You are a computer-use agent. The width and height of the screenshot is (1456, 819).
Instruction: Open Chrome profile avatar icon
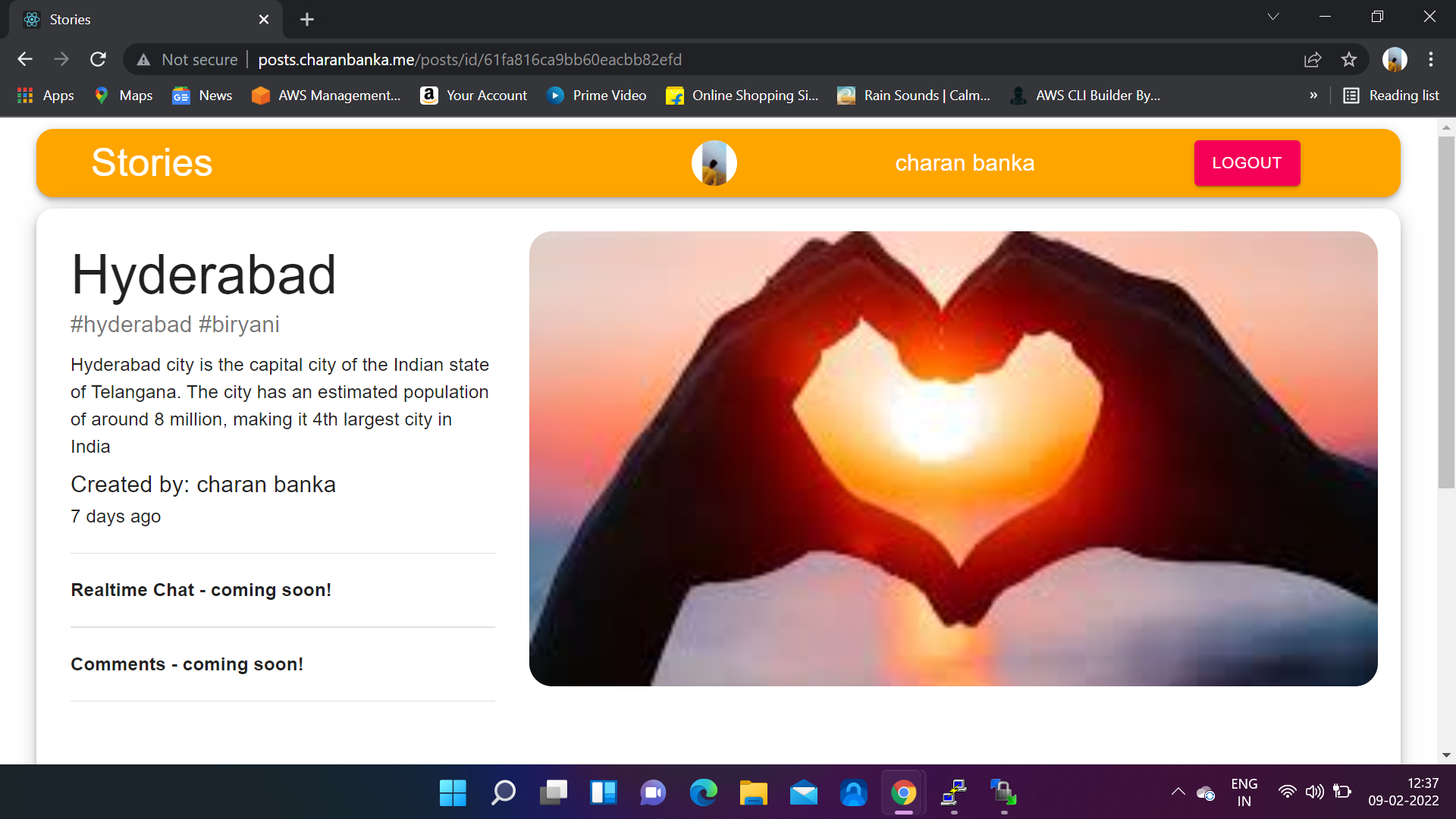coord(1394,59)
